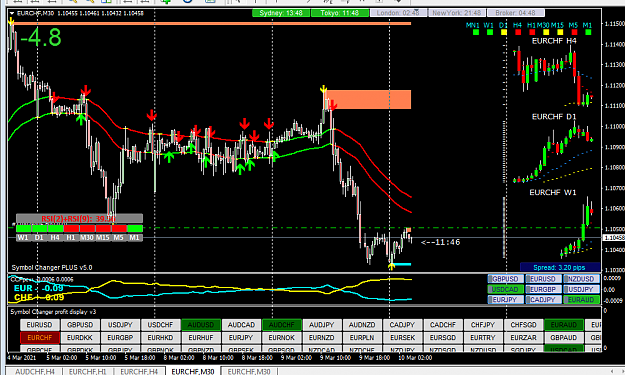Change symbol to AUDJPY
This screenshot has height=375, width=625.
pyautogui.click(x=322, y=325)
